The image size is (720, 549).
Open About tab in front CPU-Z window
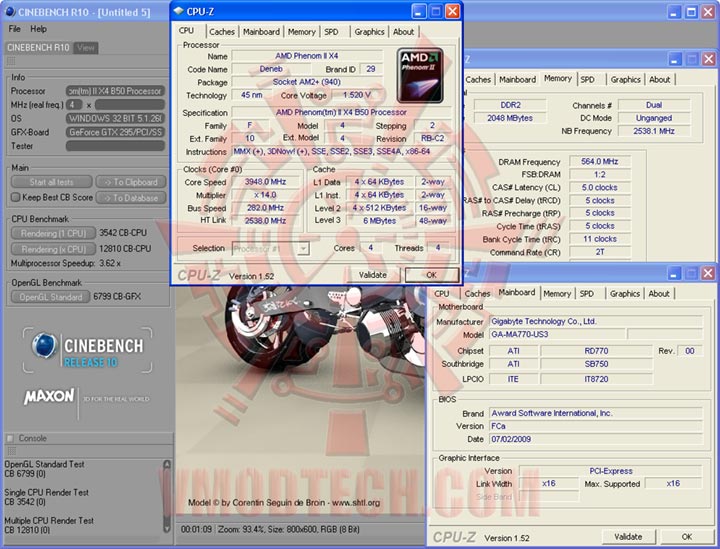point(403,32)
